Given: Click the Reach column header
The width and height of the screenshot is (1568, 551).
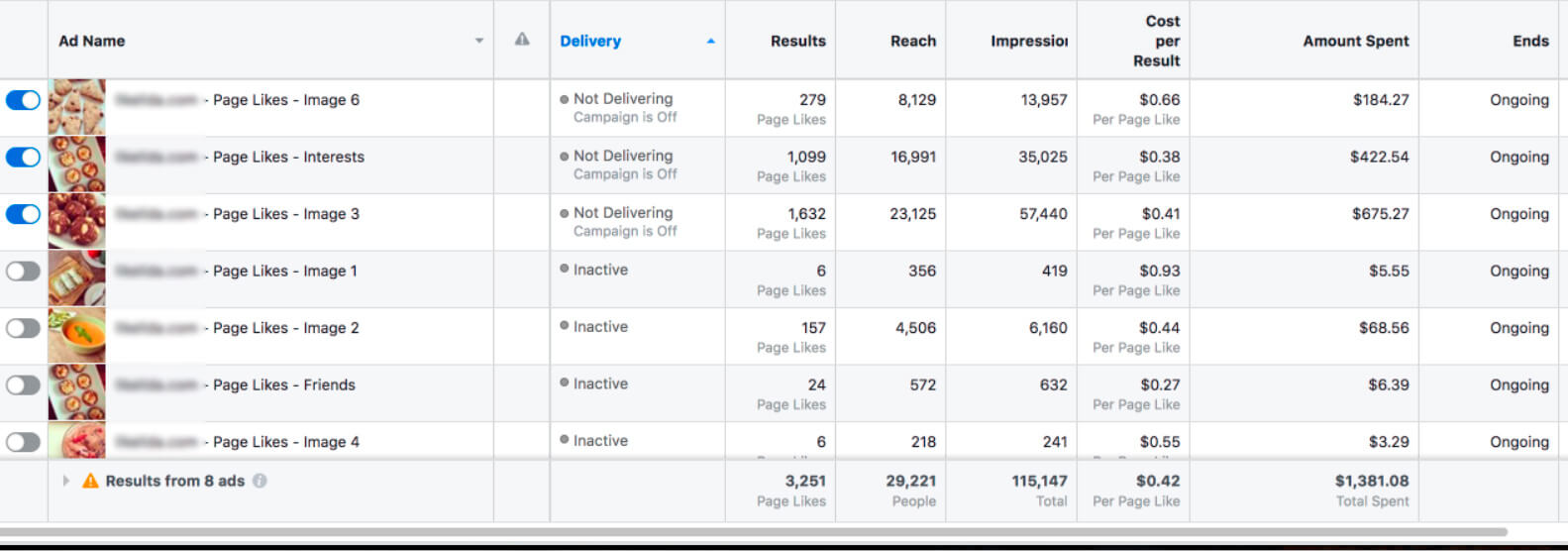Looking at the screenshot, I should pyautogui.click(x=912, y=41).
